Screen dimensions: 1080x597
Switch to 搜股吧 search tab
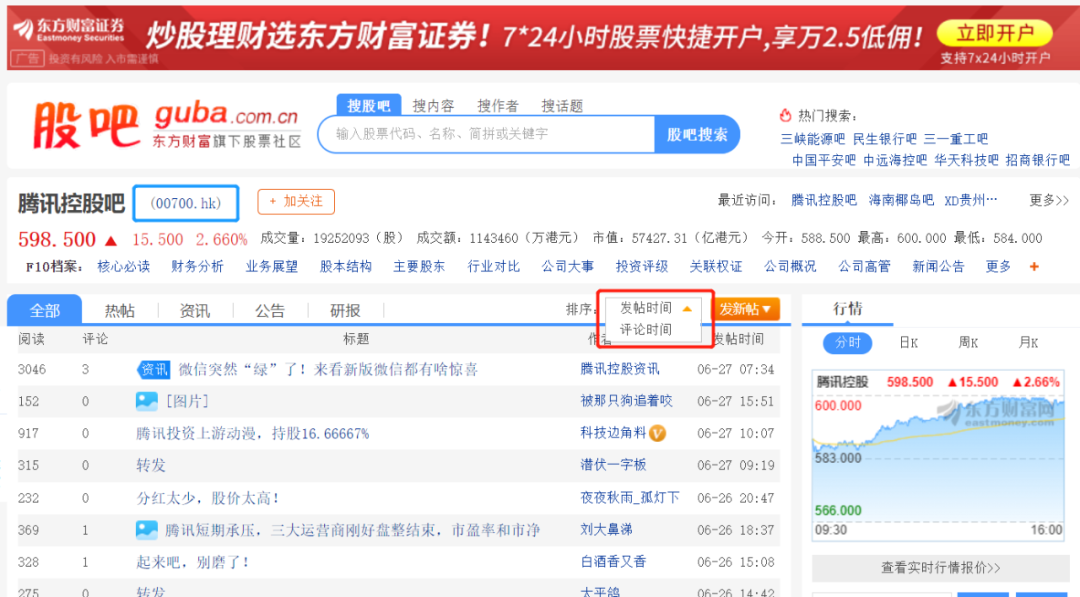click(368, 105)
